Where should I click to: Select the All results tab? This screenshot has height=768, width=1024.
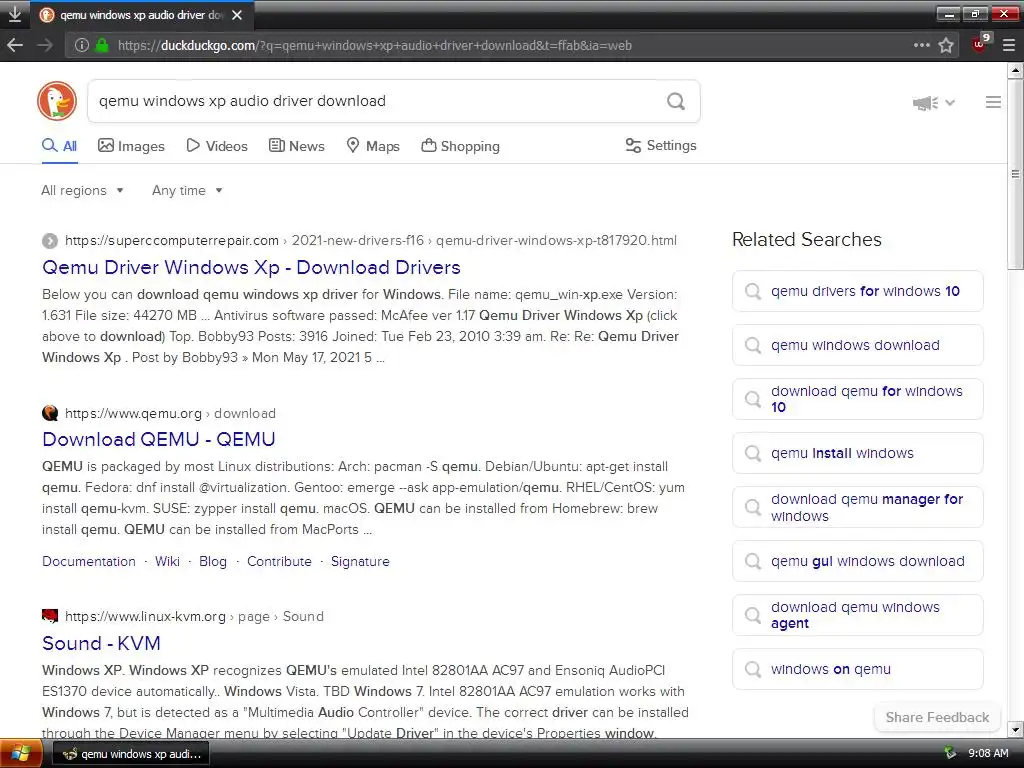pyautogui.click(x=59, y=146)
